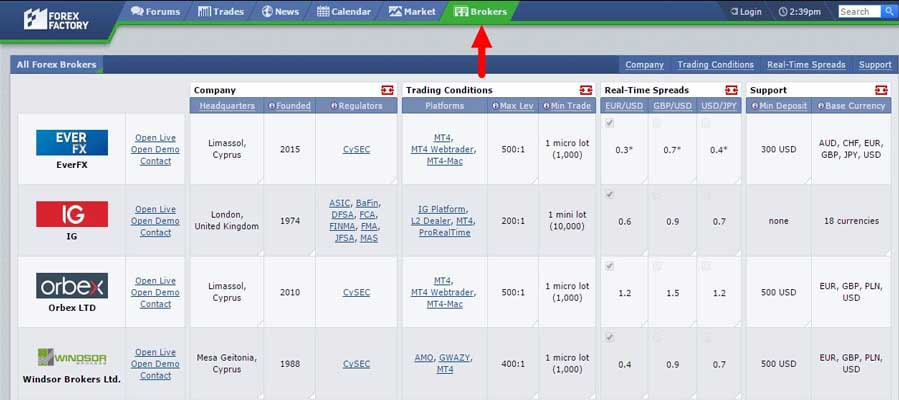
Task: Click the search magnifier button
Action: 888,11
